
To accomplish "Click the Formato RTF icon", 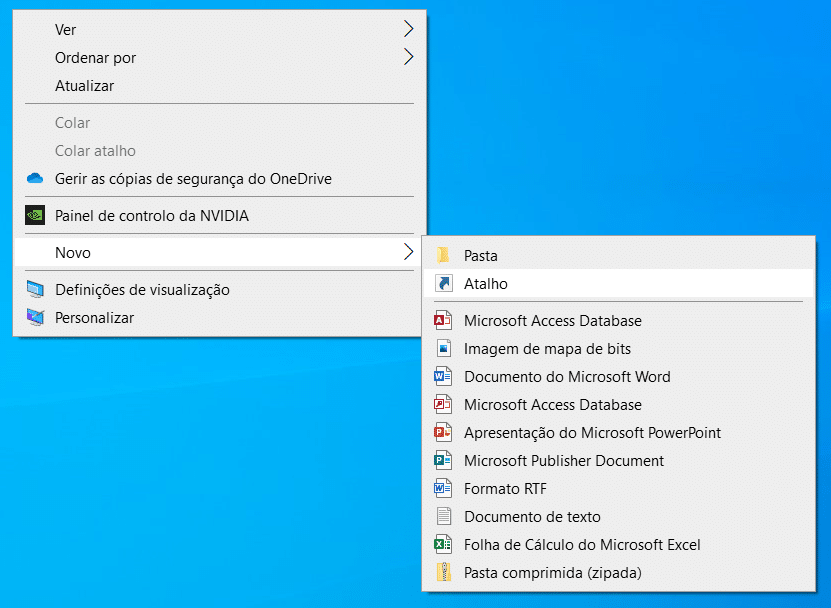I will pos(443,489).
